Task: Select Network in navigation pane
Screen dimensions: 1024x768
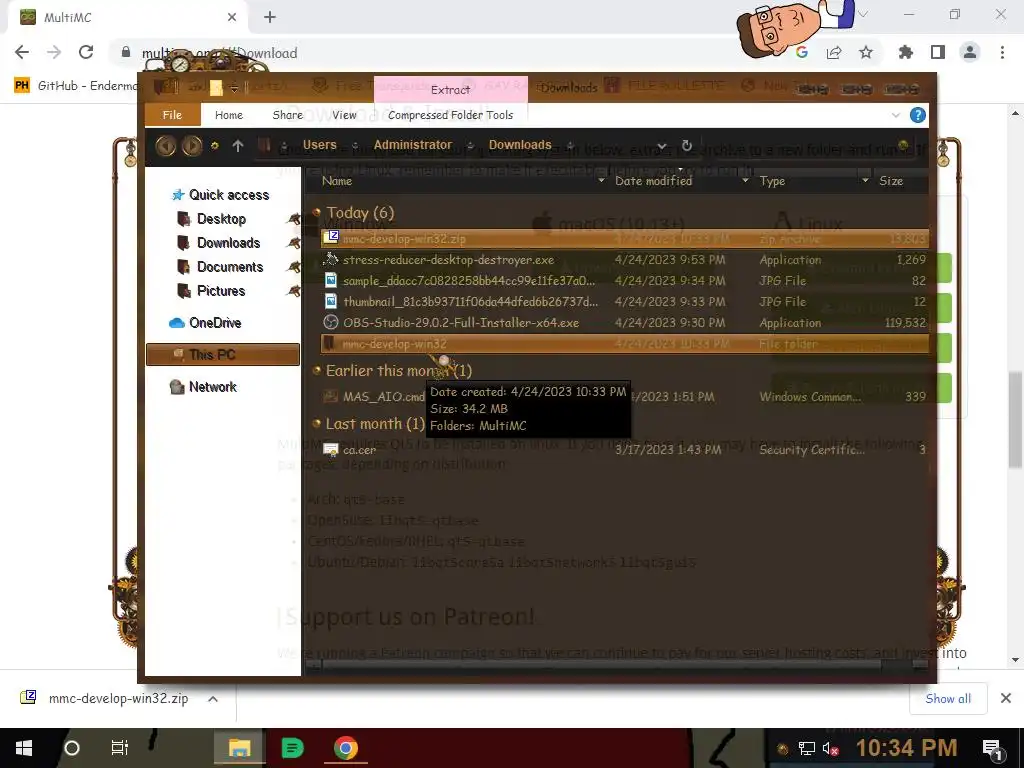Action: pos(212,387)
